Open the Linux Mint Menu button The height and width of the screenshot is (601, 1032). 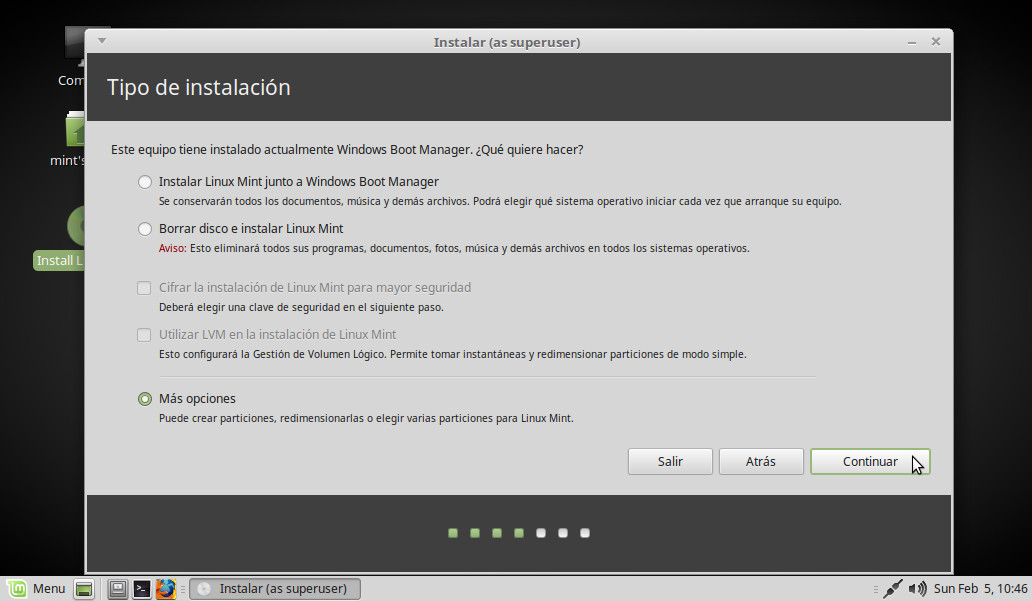[x=37, y=588]
